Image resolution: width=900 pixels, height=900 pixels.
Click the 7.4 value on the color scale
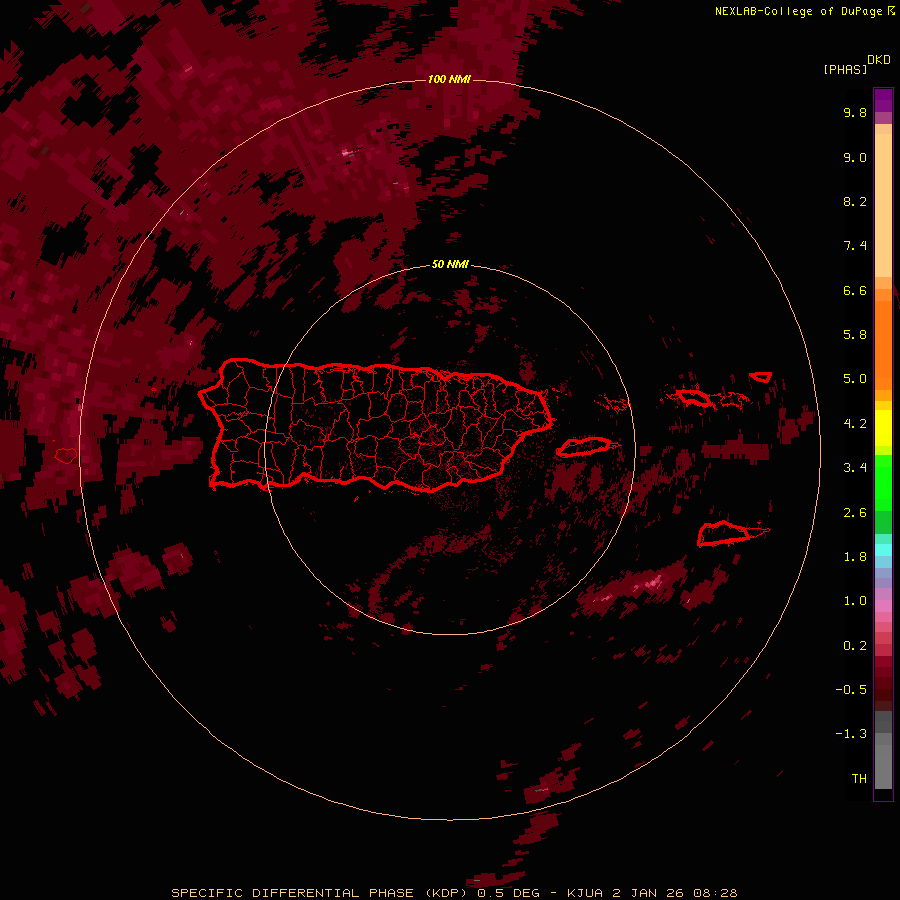click(x=855, y=246)
